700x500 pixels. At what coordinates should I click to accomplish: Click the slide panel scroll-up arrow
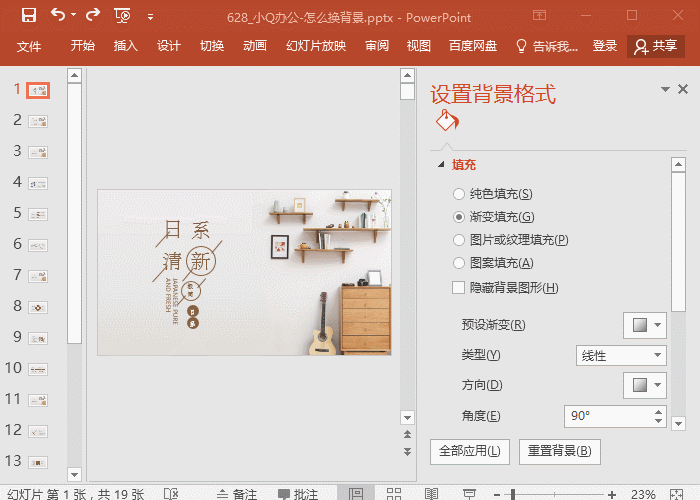pyautogui.click(x=74, y=75)
